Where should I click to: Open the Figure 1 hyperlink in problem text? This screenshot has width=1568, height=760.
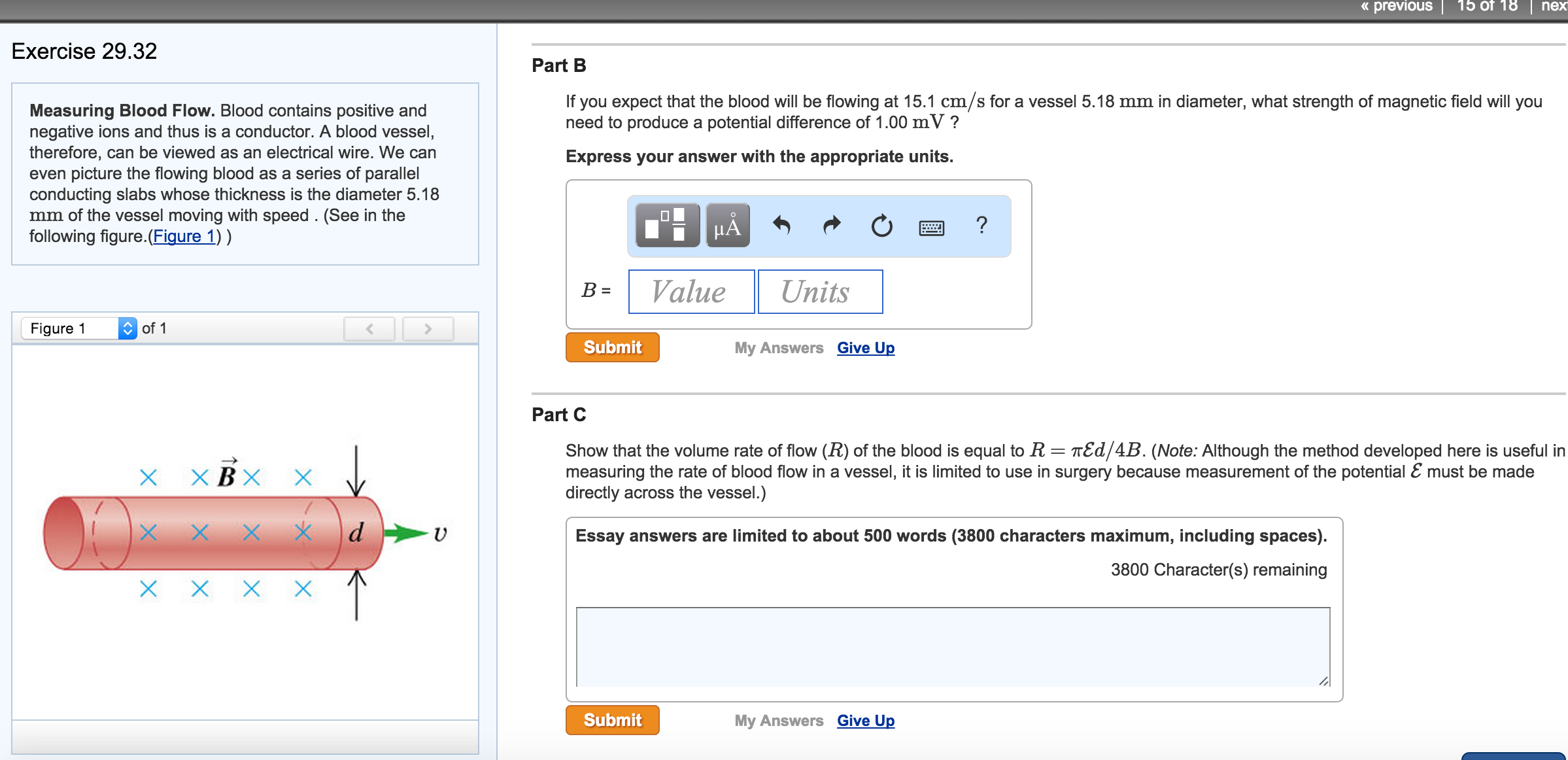(x=184, y=236)
